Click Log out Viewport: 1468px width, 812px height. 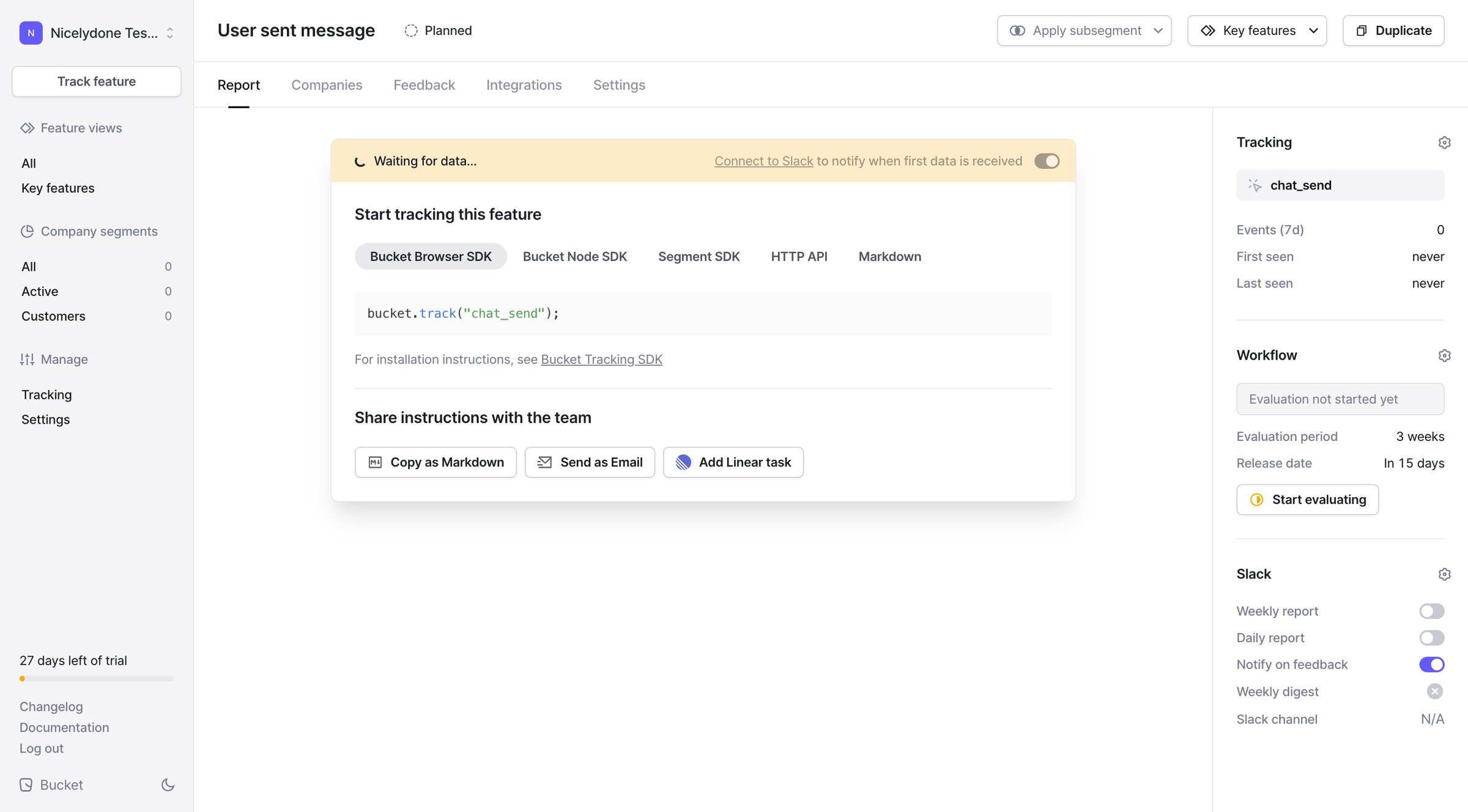pos(42,748)
